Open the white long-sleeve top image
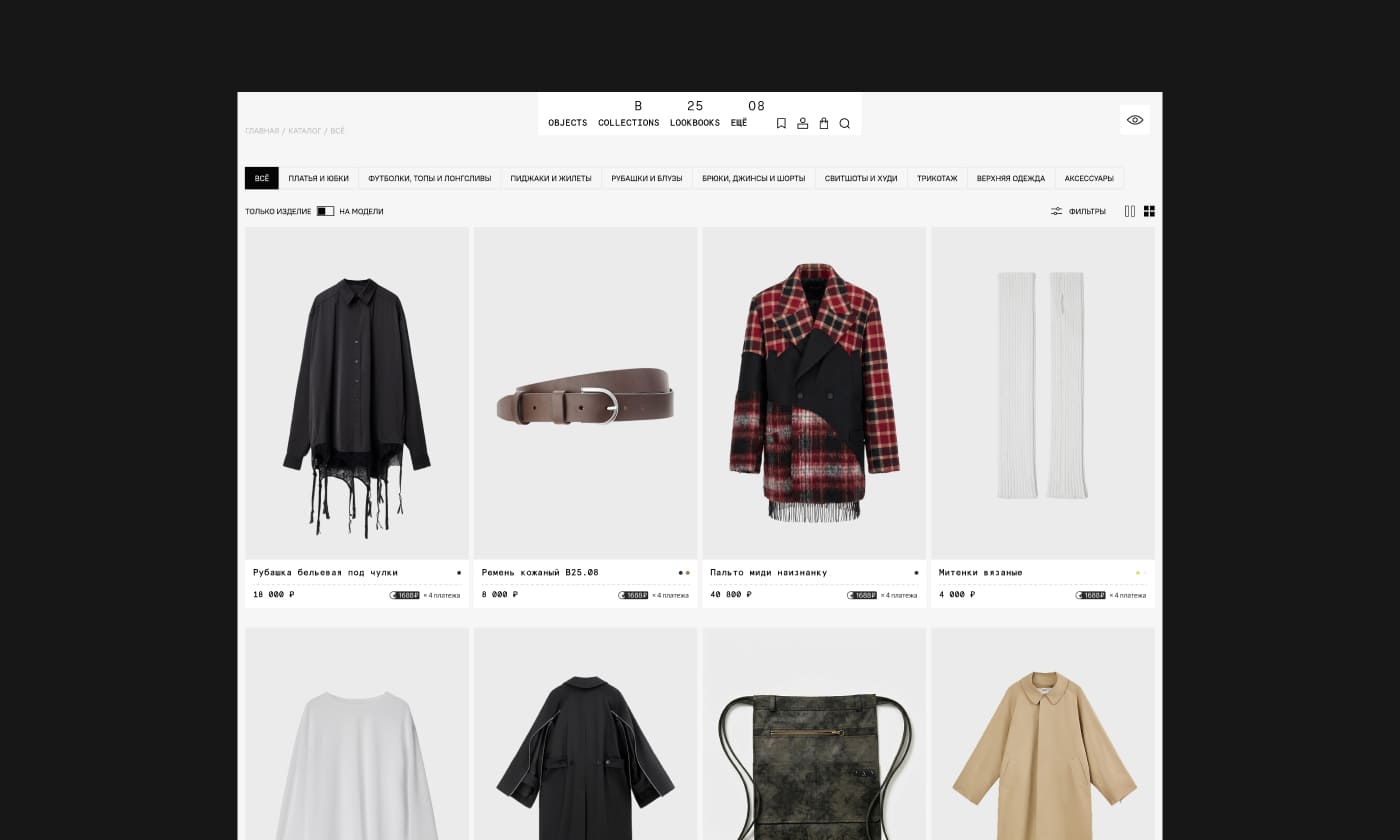1400x840 pixels. 357,734
